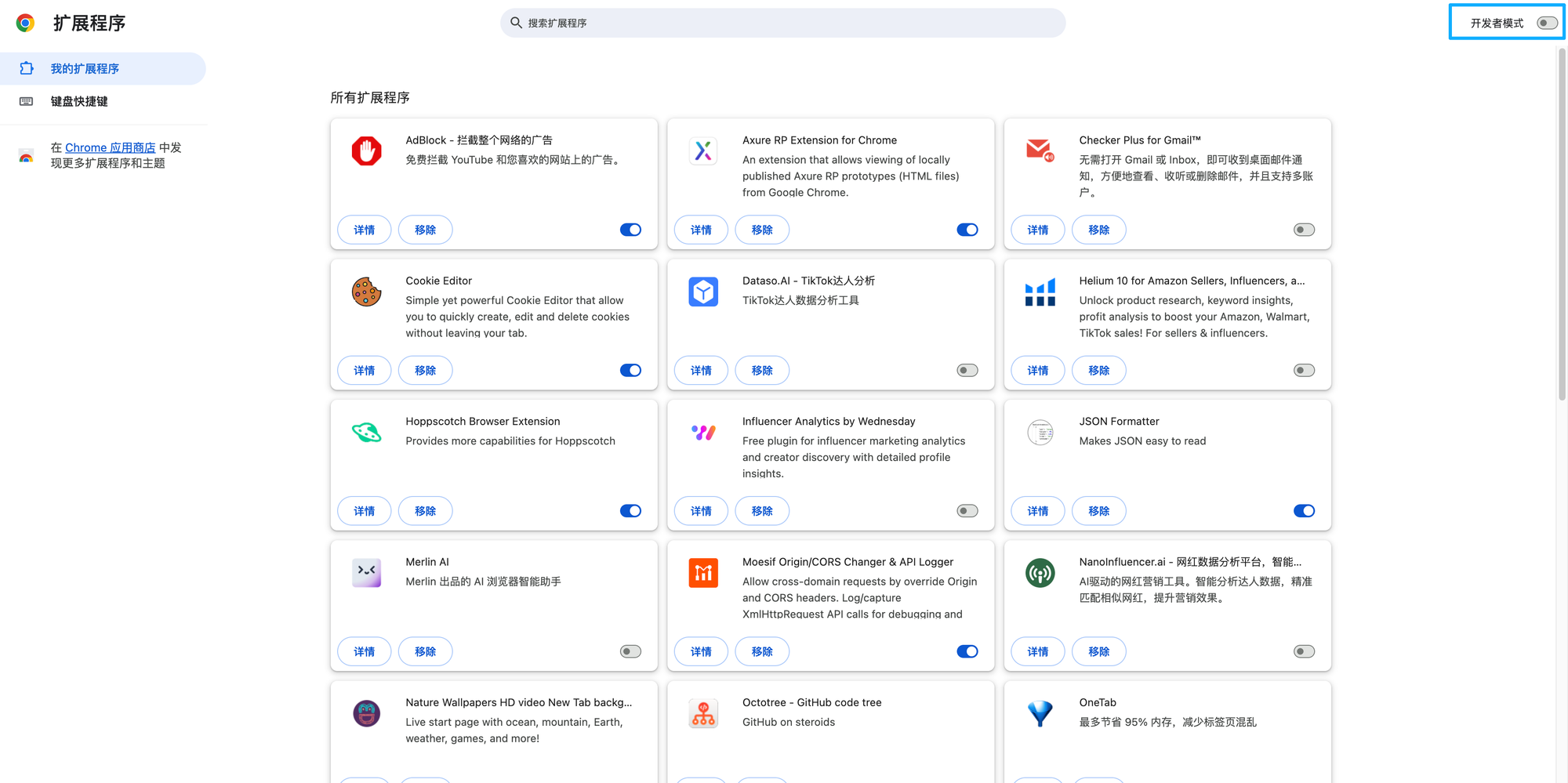Turn off the JSON Formatter toggle
Screen dimensions: 1568x783
coord(1304,511)
